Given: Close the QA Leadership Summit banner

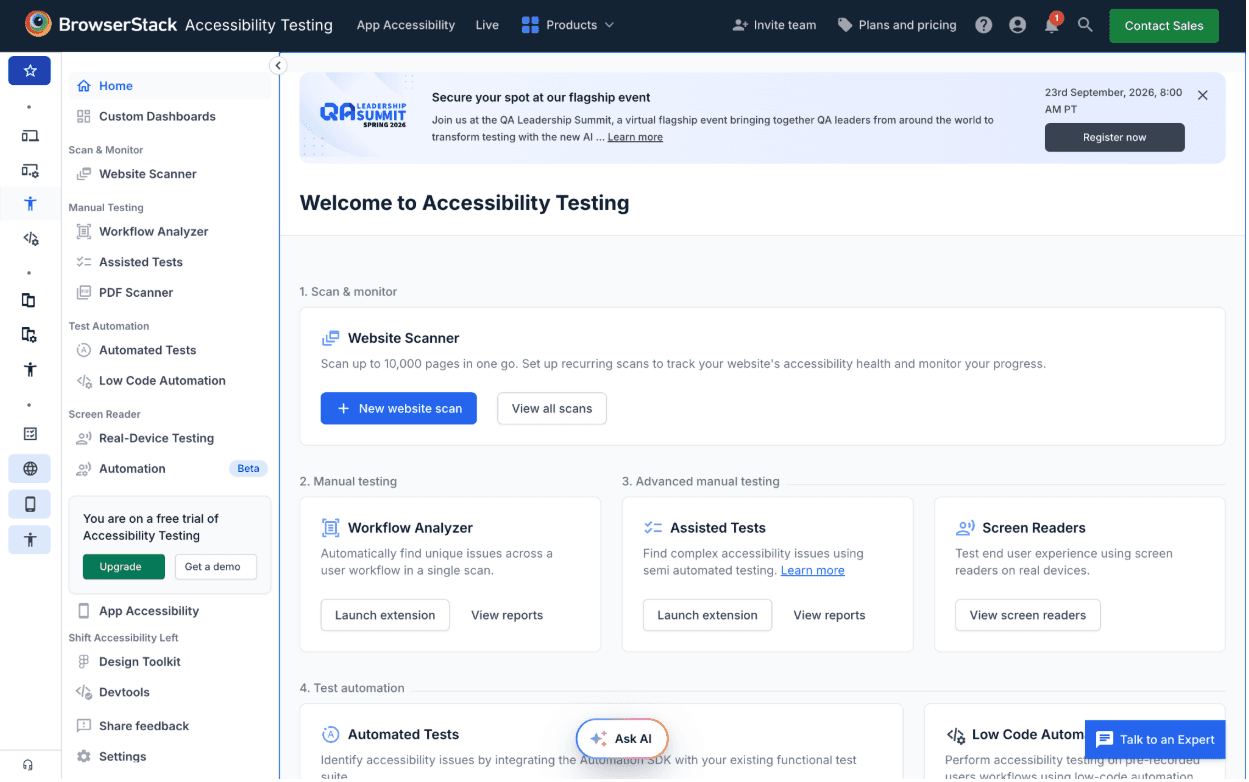Looking at the screenshot, I should [x=1205, y=96].
